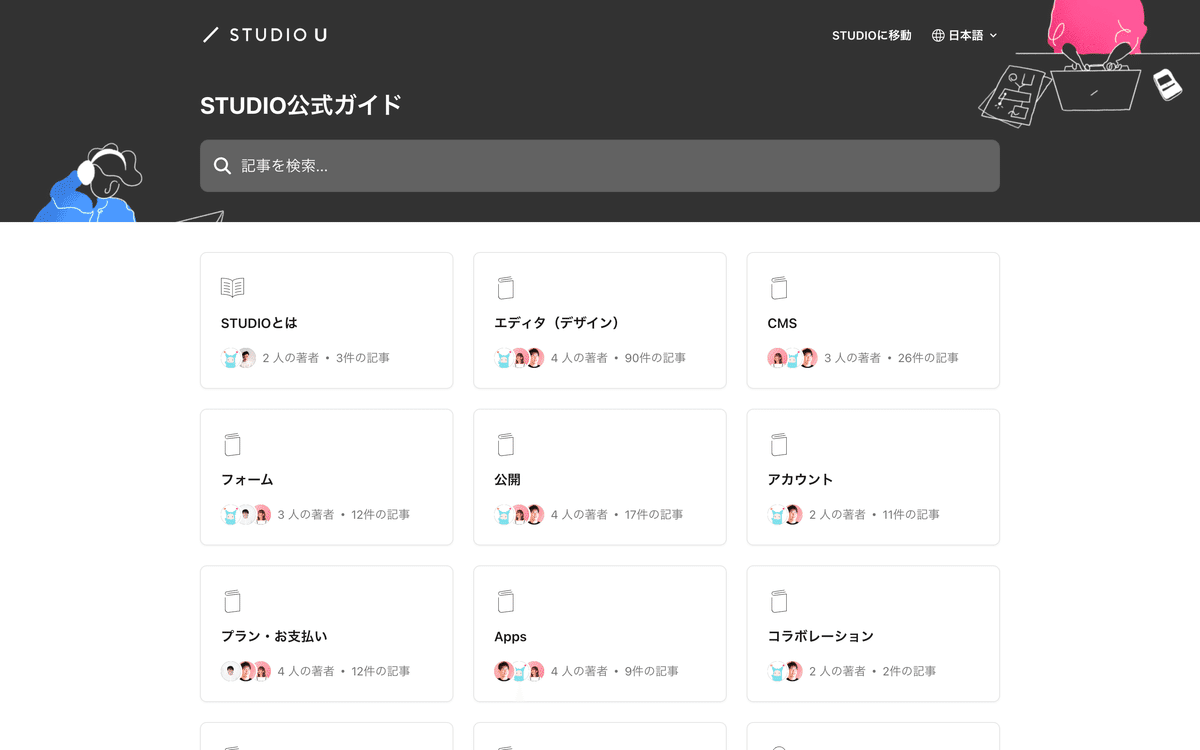
Task: Click the book icon on エディタ(デザイン) card
Action: [506, 288]
